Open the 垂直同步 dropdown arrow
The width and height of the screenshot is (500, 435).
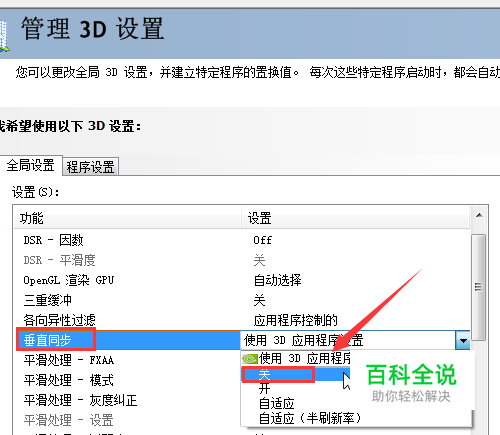tap(463, 340)
